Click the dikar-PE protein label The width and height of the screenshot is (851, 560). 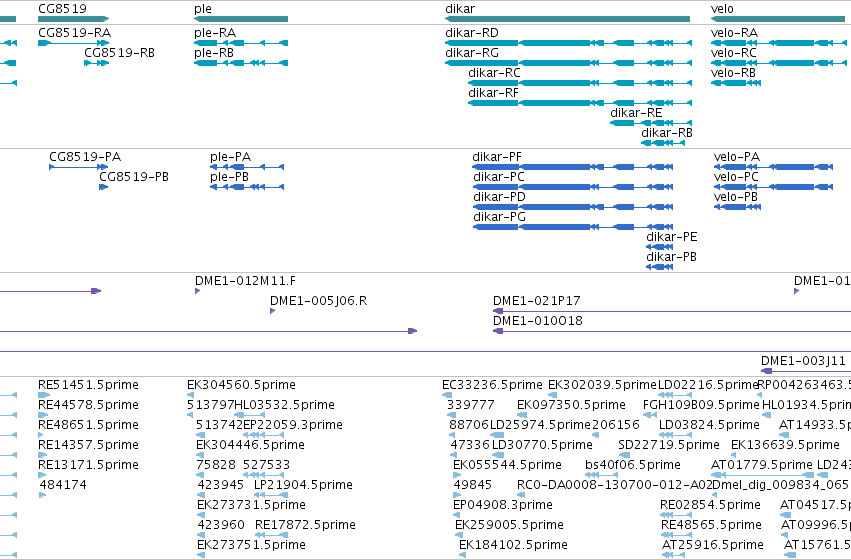click(671, 237)
